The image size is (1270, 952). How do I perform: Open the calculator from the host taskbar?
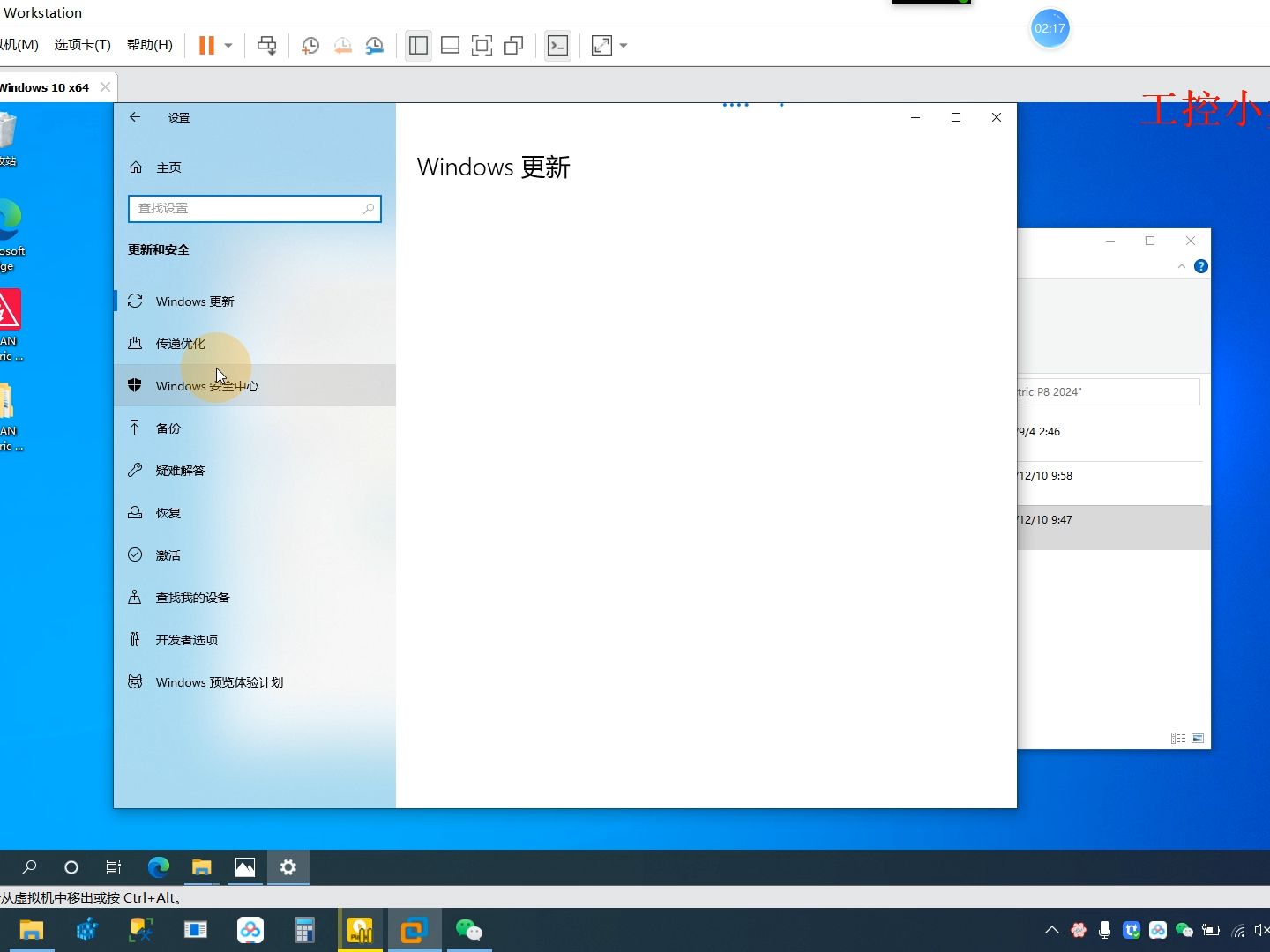(304, 930)
